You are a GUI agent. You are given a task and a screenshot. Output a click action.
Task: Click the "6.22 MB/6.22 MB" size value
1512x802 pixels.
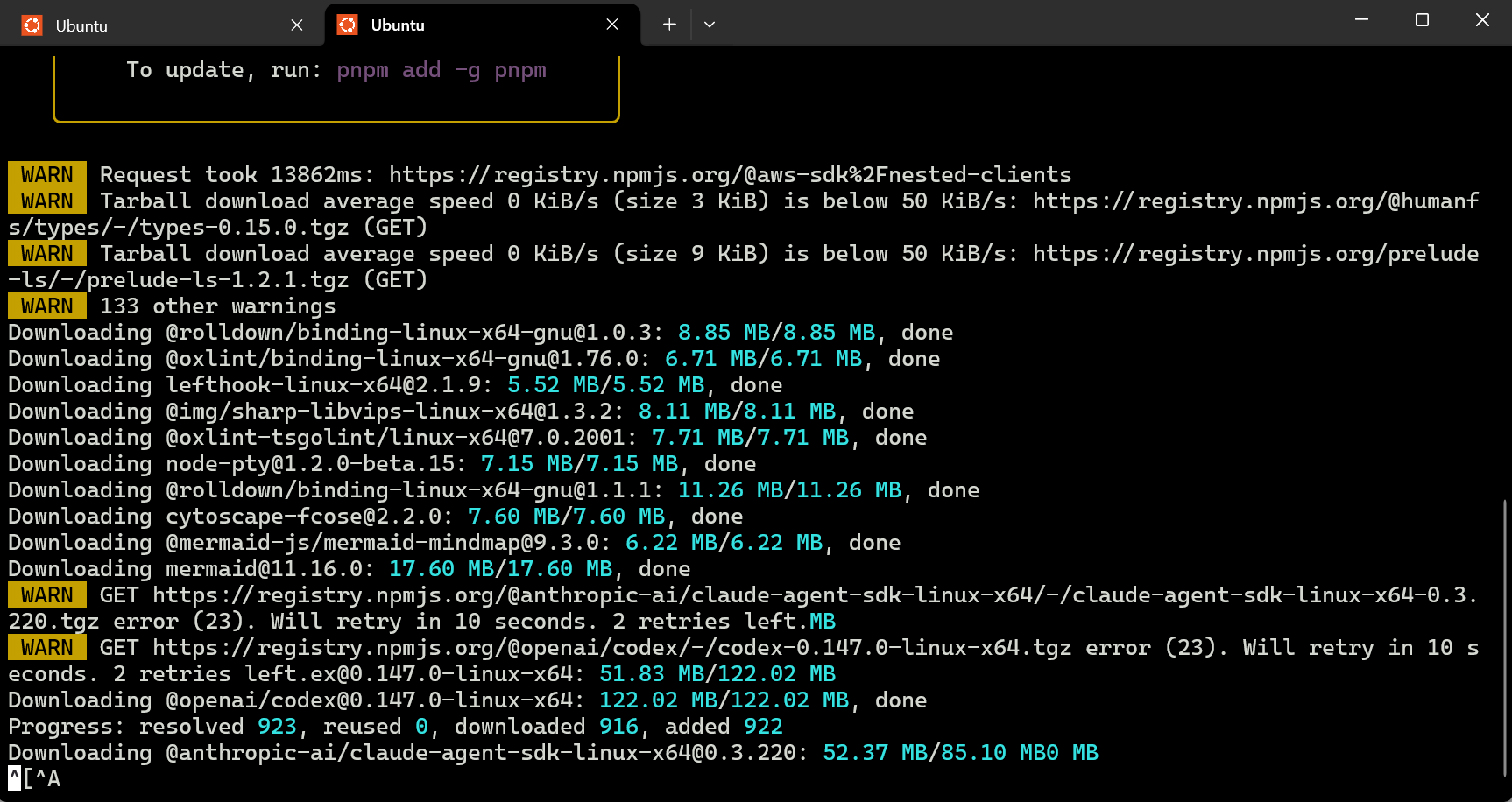point(724,543)
